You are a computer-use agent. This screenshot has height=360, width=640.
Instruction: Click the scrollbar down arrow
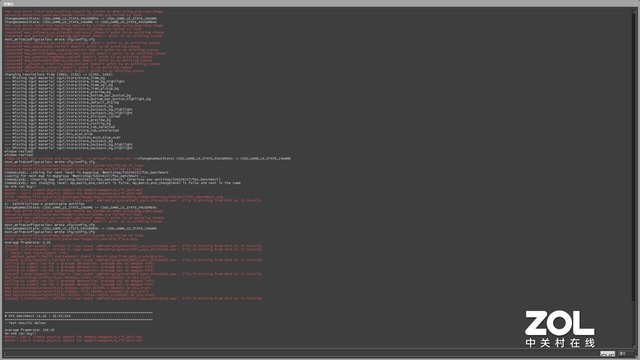click(x=634, y=346)
